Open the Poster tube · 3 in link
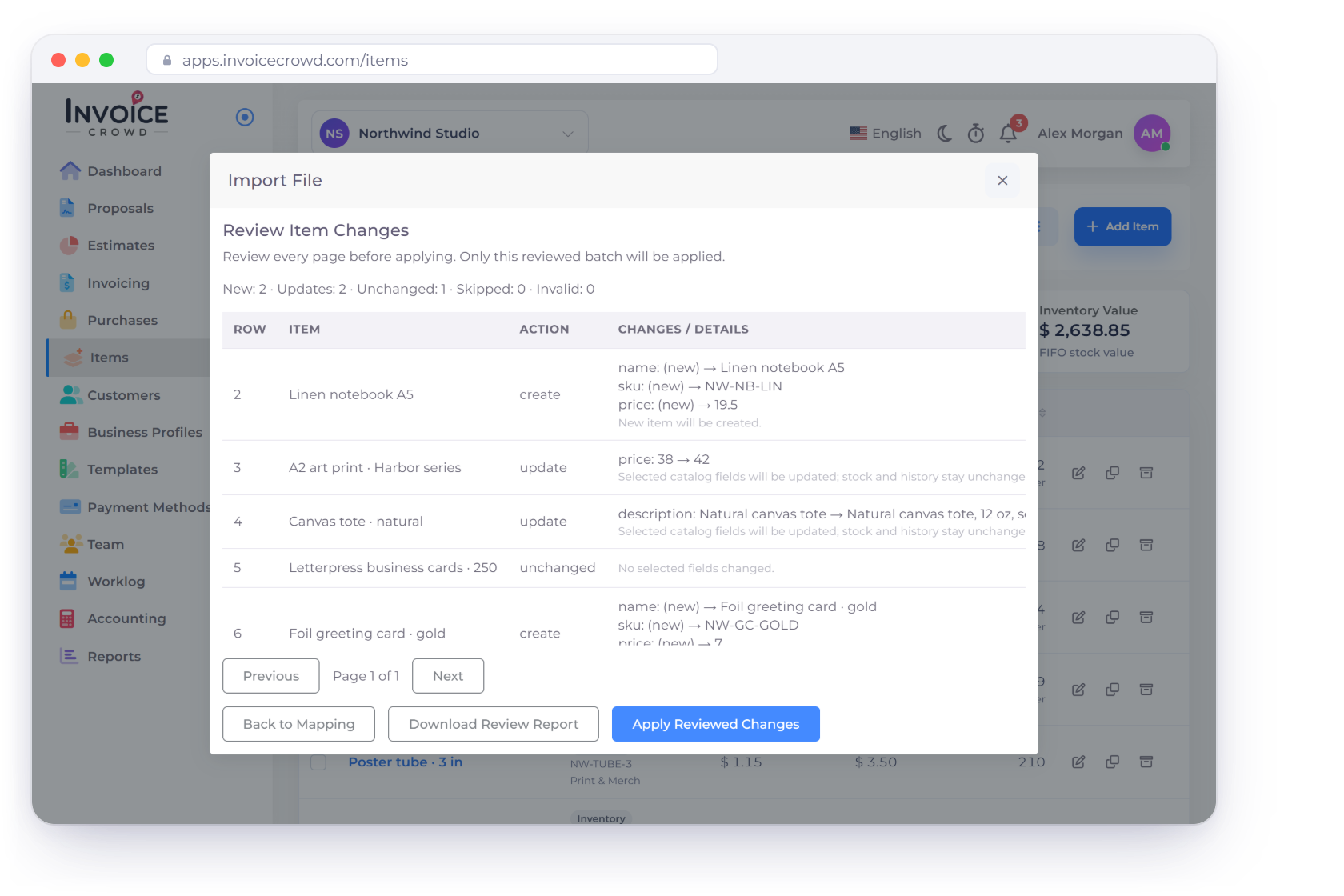The image size is (1344, 896). tap(406, 762)
